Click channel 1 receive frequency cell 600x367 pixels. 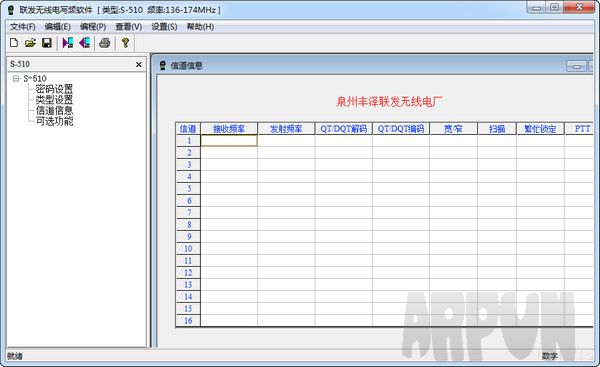click(x=229, y=141)
